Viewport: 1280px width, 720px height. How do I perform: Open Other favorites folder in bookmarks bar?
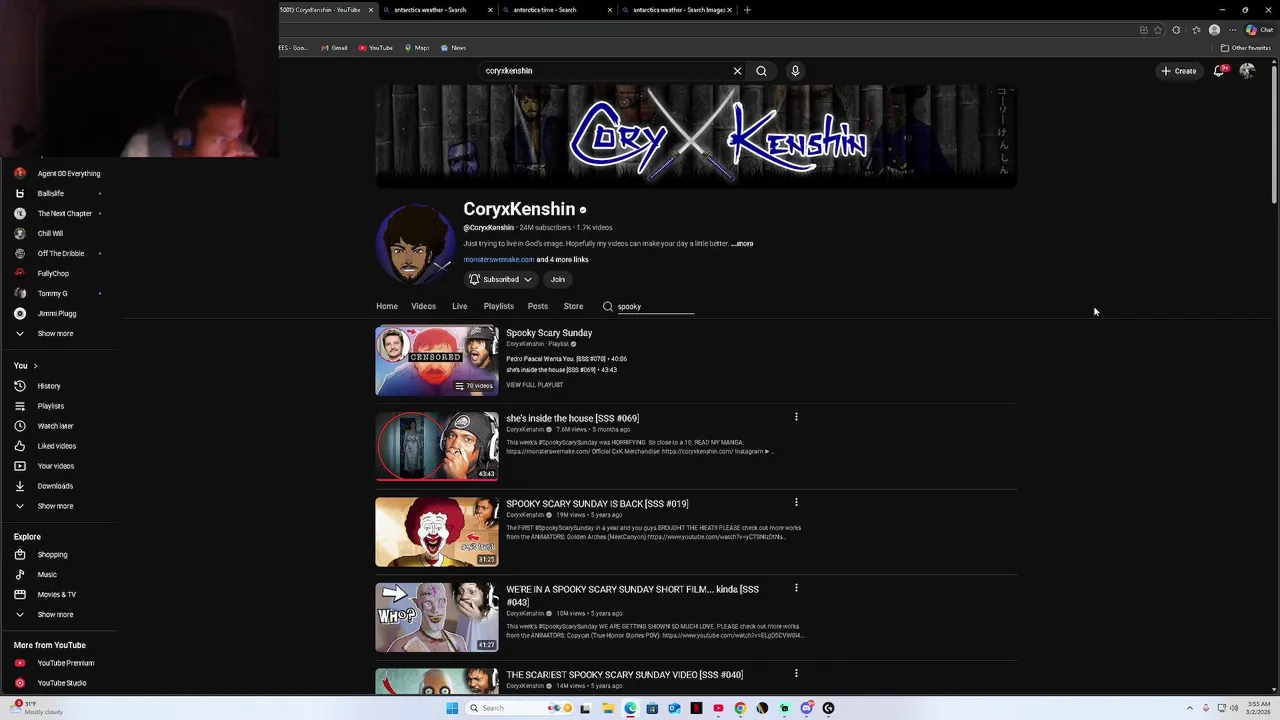pyautogui.click(x=1245, y=48)
